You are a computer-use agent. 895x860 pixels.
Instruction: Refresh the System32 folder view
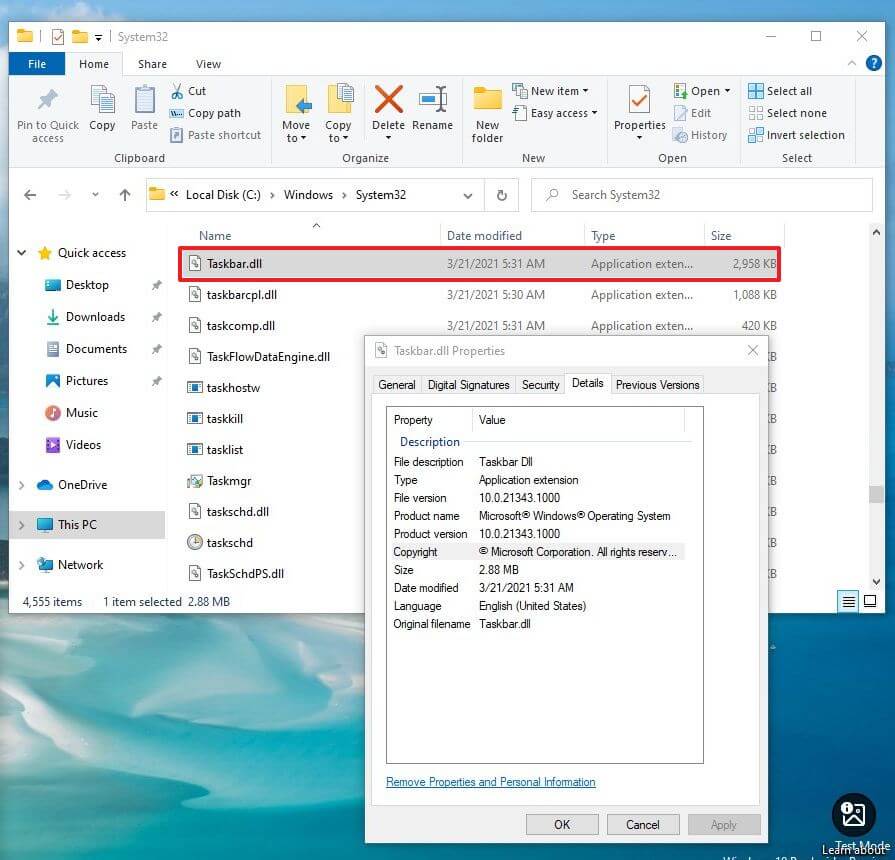(x=502, y=195)
